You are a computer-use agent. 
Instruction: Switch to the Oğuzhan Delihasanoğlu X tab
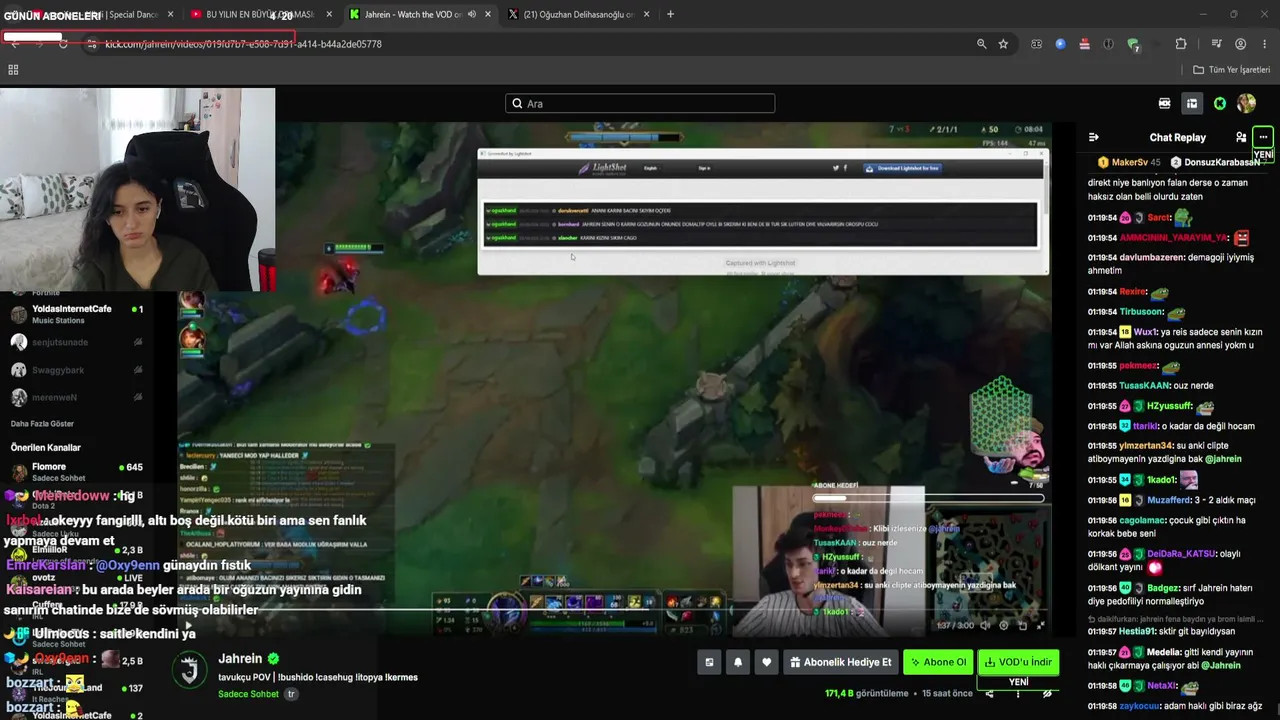(x=578, y=15)
